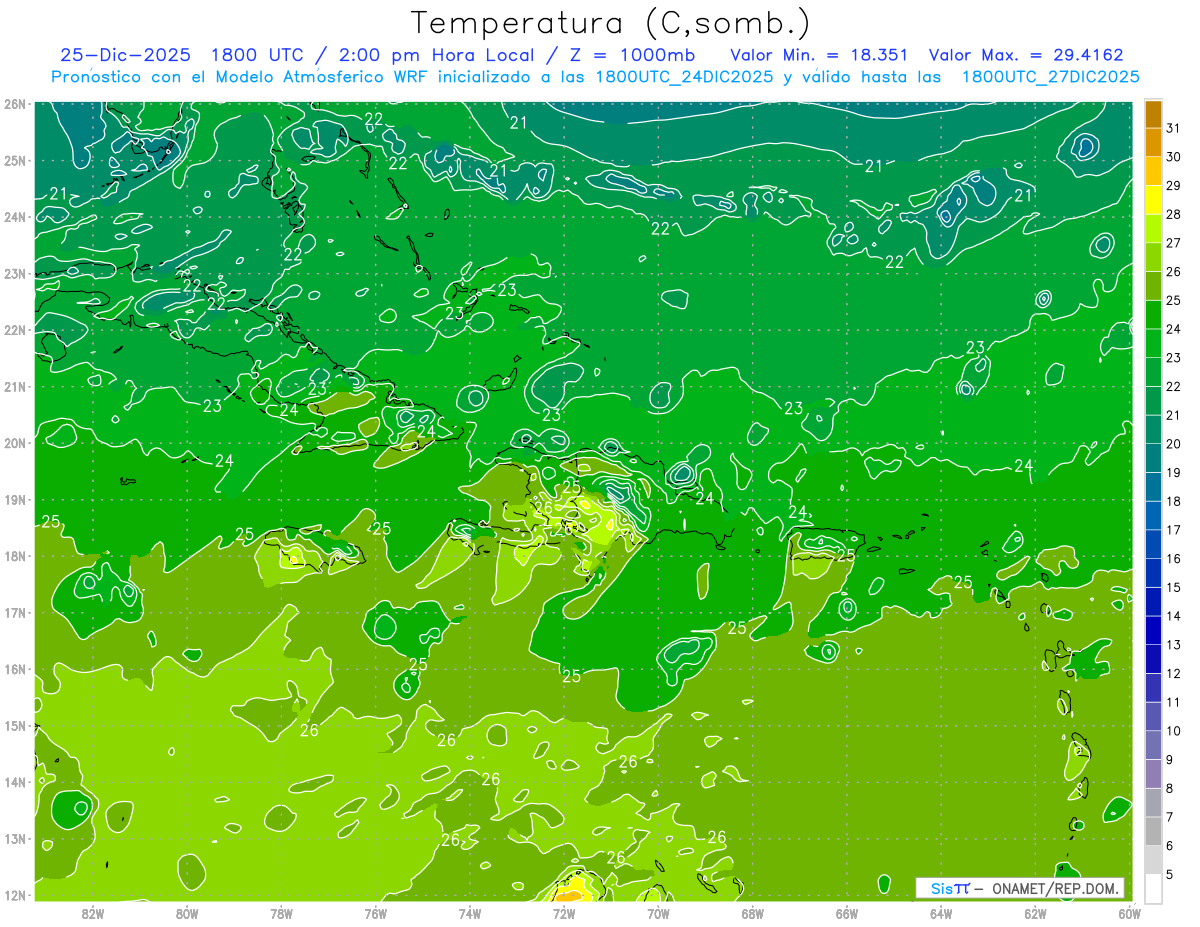Click the "78W" longitude axis label

pos(281,913)
